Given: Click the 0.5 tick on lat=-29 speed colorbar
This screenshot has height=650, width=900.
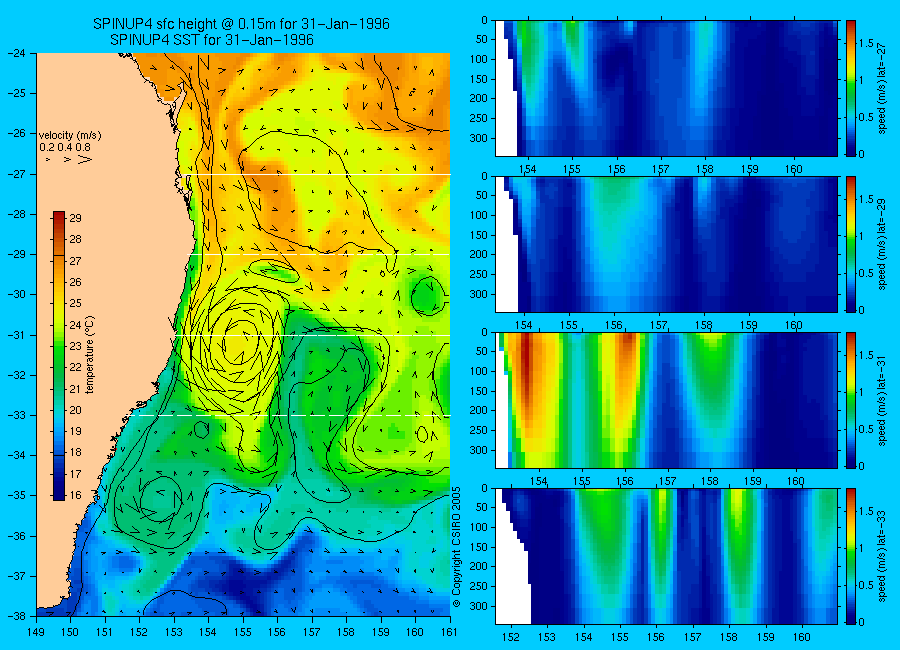Looking at the screenshot, I should 866,273.
